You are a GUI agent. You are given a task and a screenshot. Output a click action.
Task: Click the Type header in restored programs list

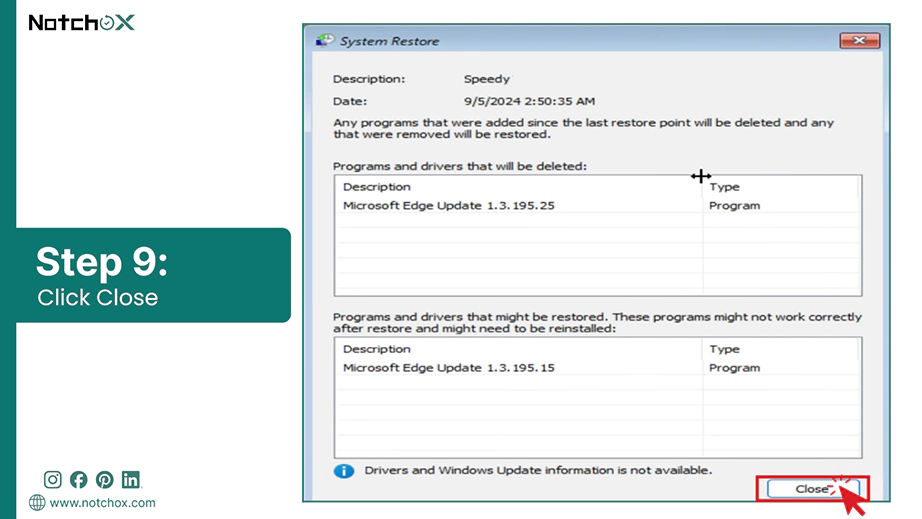(724, 349)
